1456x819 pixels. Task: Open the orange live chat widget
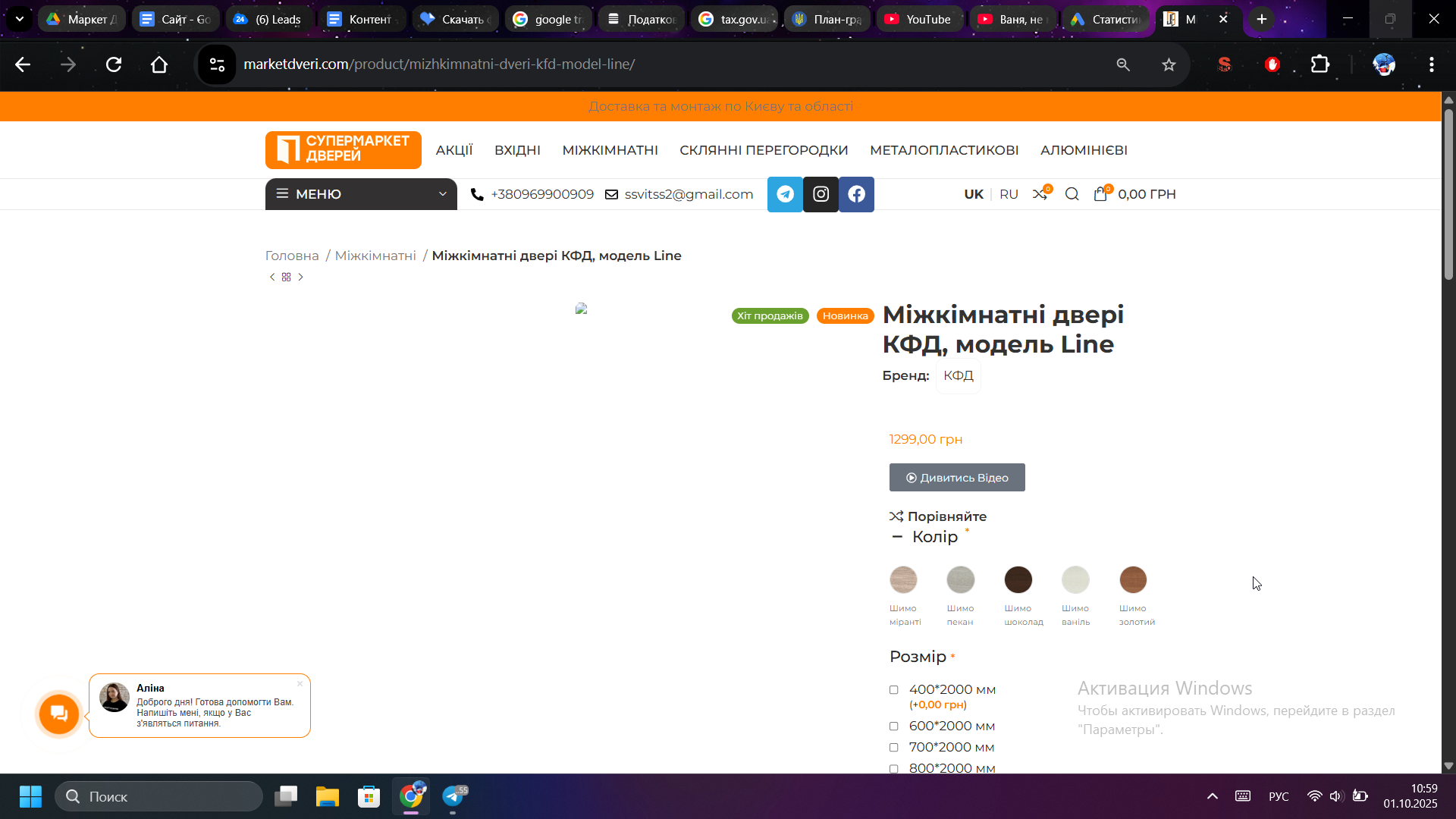[x=59, y=714]
